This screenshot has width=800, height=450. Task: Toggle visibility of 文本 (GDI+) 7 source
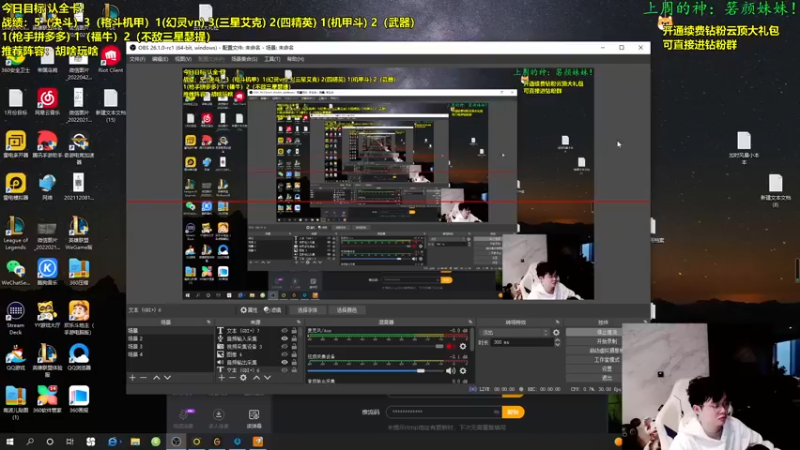click(x=285, y=331)
